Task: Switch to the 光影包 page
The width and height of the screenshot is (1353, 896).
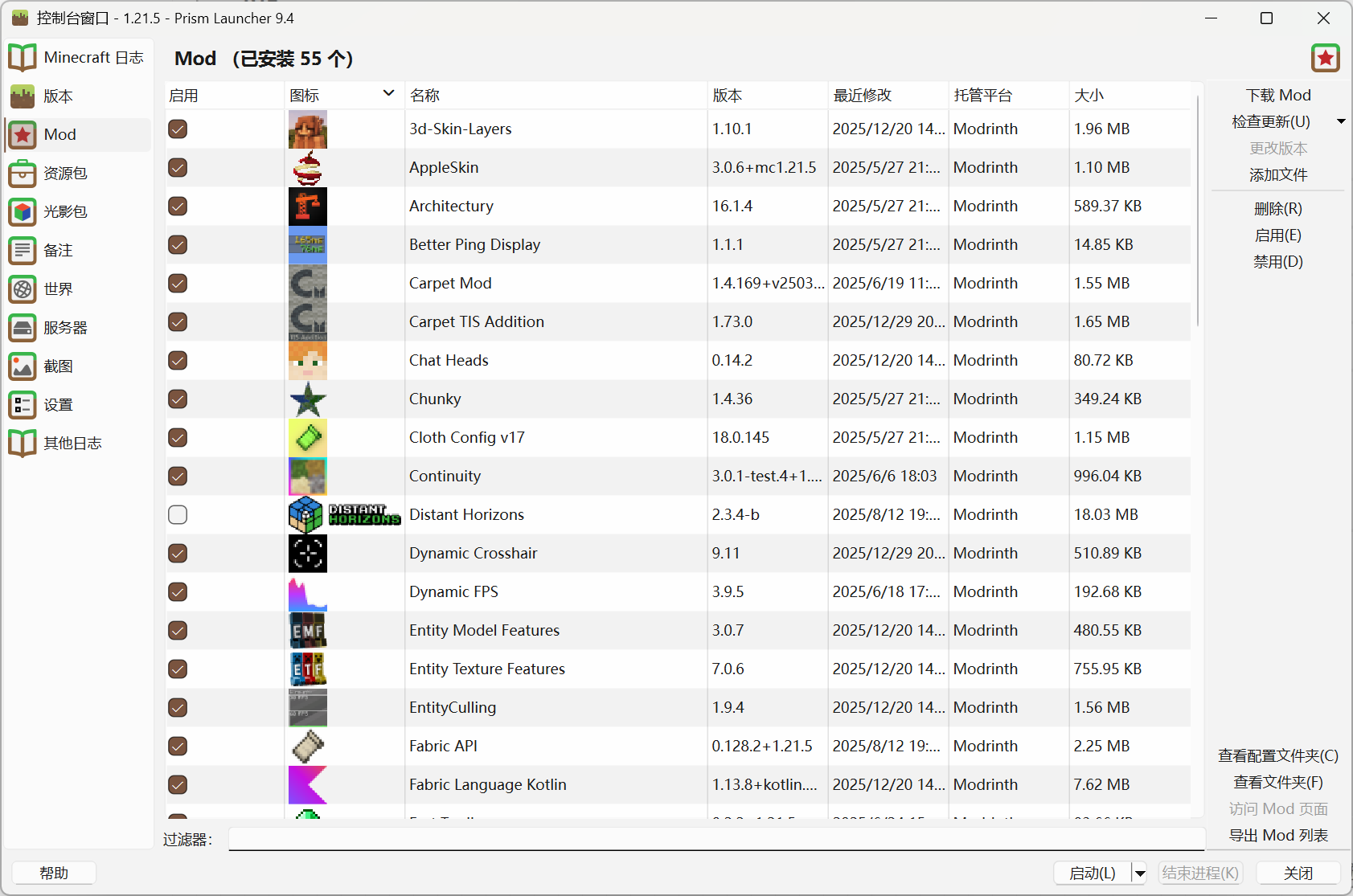Action: click(77, 212)
